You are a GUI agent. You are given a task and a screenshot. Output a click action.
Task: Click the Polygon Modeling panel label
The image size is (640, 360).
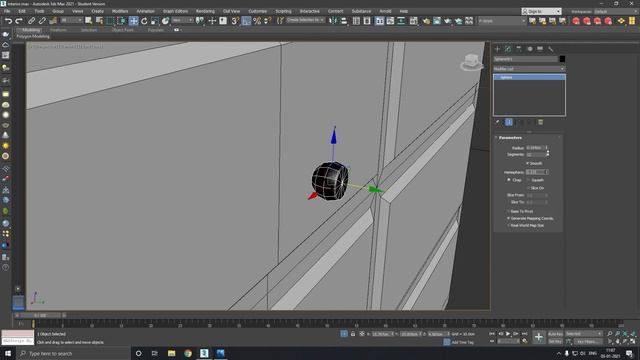[33, 36]
